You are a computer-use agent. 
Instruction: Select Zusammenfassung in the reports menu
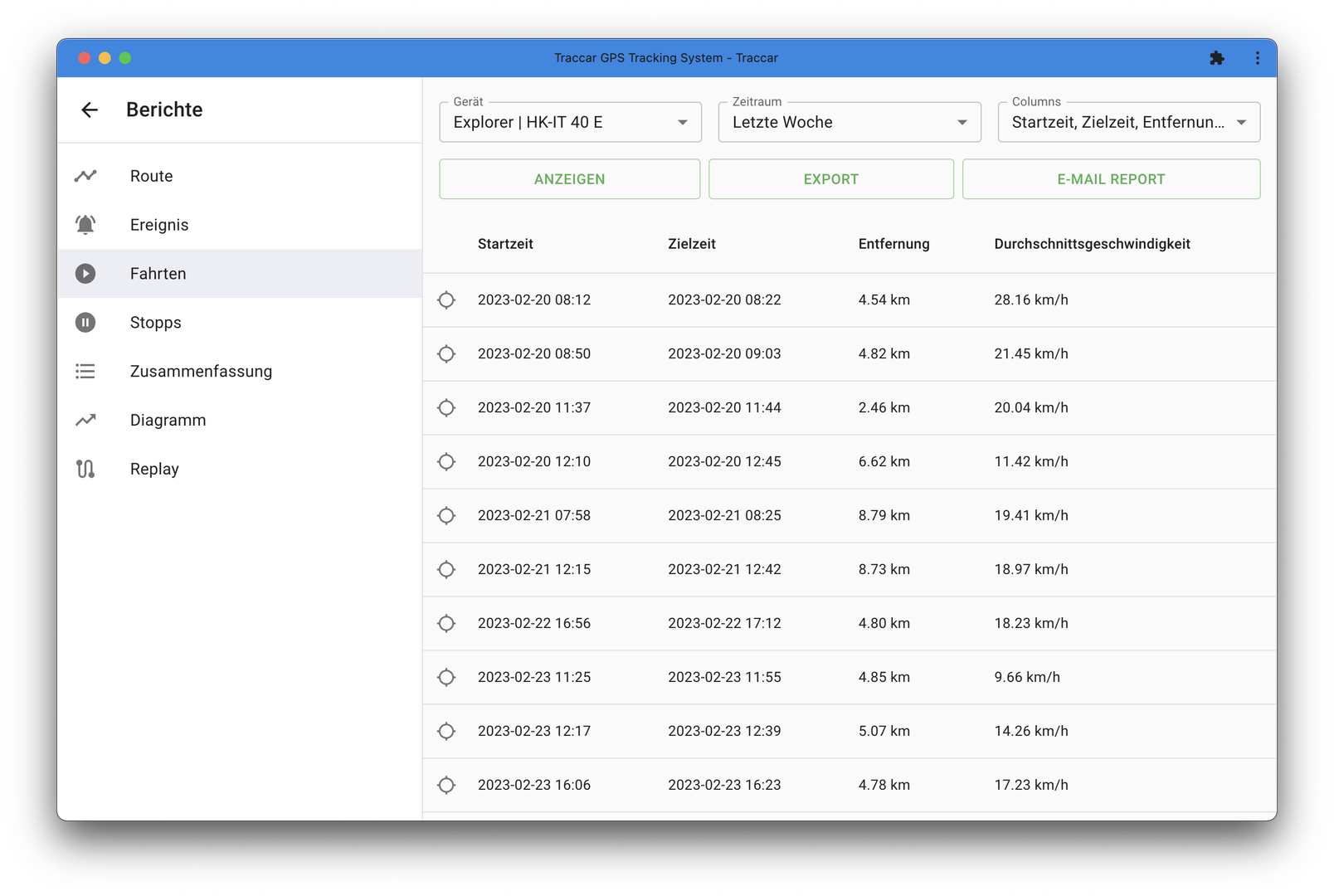click(201, 372)
